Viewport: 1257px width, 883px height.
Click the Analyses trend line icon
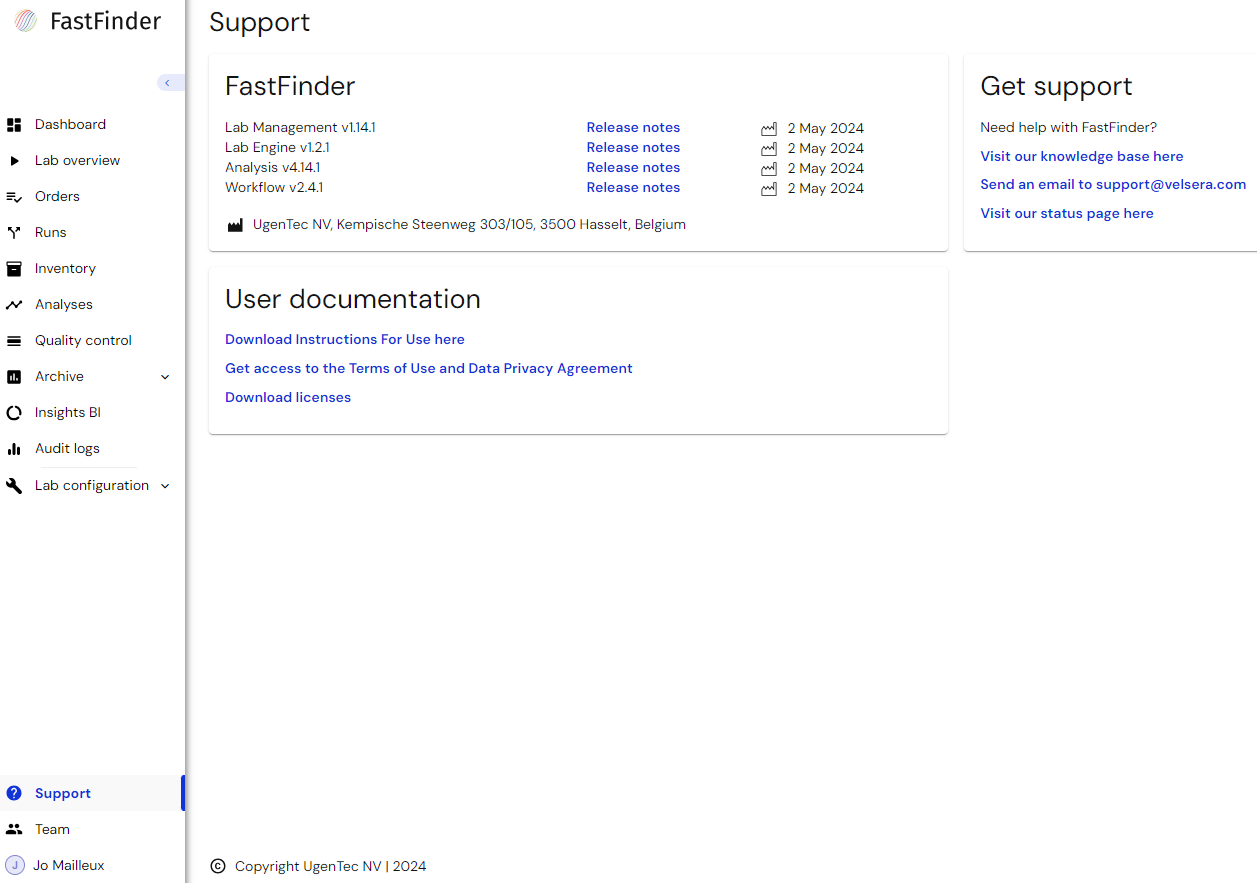point(14,305)
